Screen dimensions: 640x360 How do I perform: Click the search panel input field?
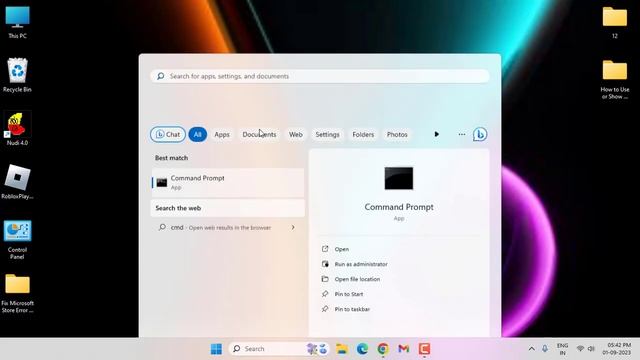coord(320,76)
